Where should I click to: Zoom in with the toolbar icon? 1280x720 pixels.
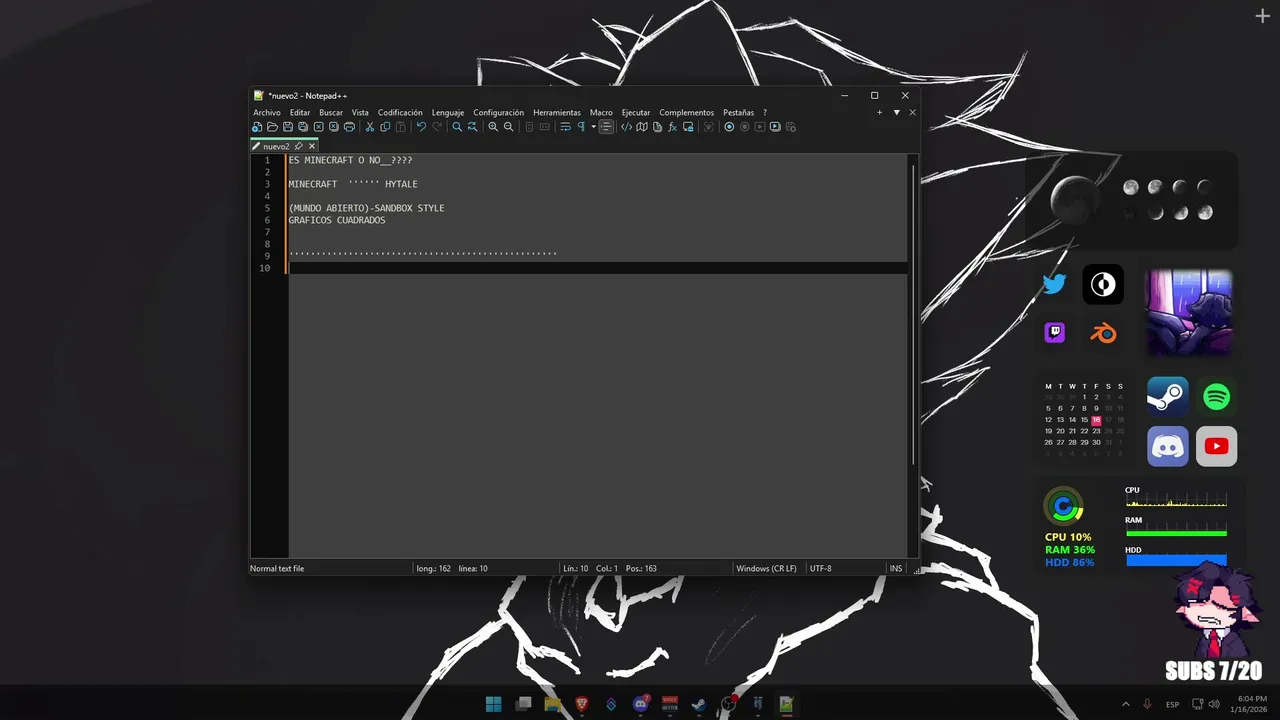(x=493, y=127)
